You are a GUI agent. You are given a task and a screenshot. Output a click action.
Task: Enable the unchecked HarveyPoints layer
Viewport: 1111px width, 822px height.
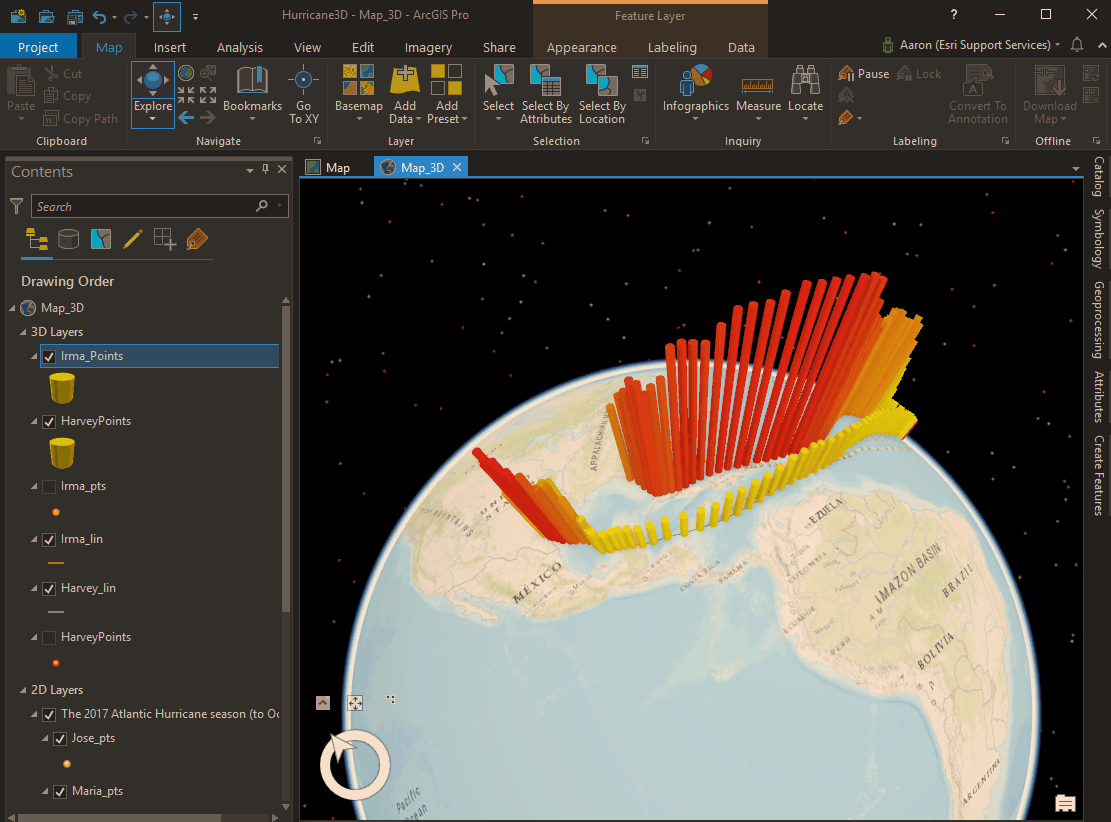tap(49, 638)
